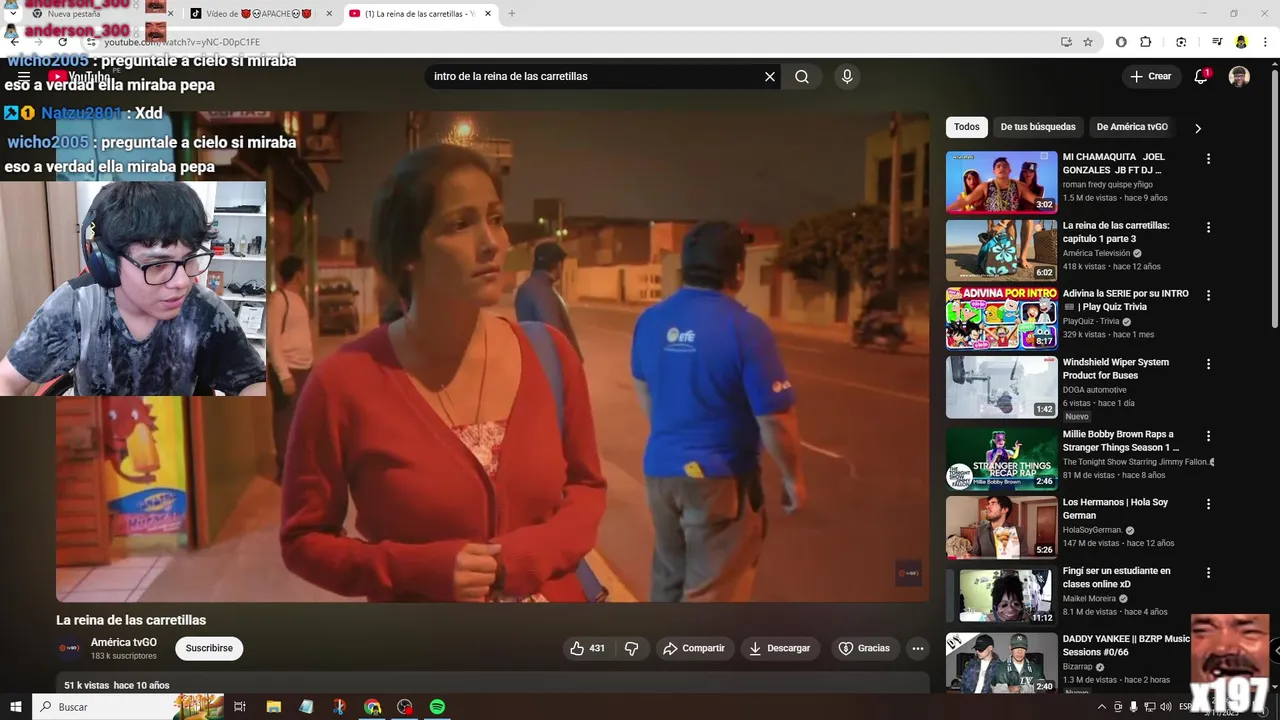Open options for Hola Soy German video
1280x720 pixels.
[1208, 505]
